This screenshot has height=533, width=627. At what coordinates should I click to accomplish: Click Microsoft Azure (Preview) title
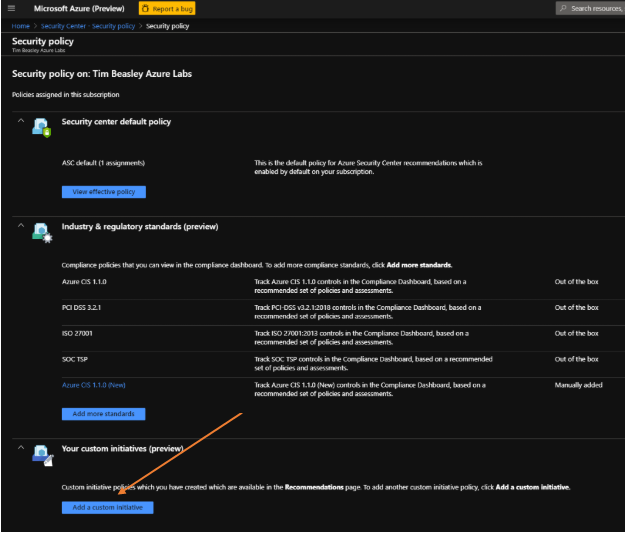tap(79, 8)
